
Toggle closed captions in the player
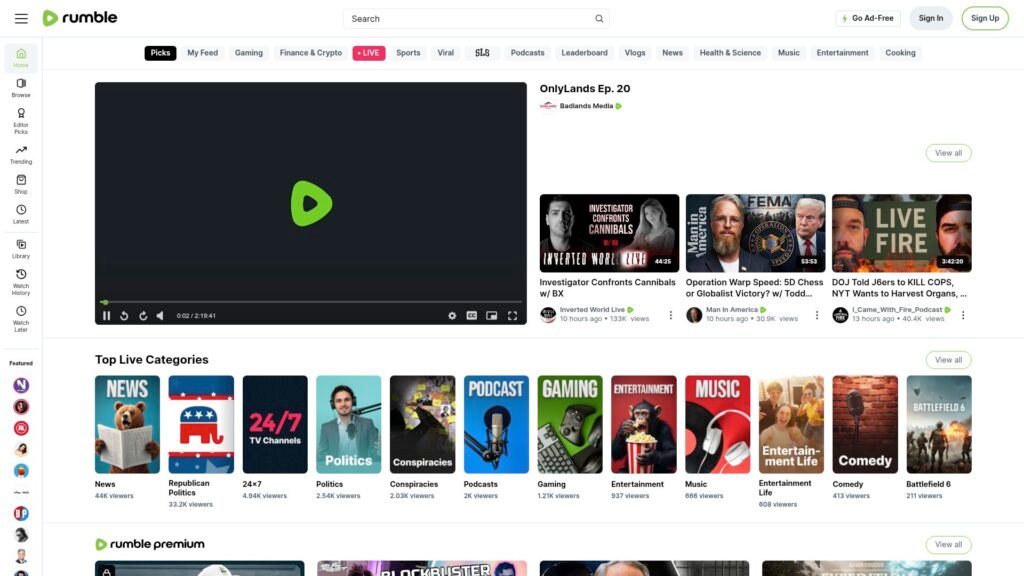point(472,316)
